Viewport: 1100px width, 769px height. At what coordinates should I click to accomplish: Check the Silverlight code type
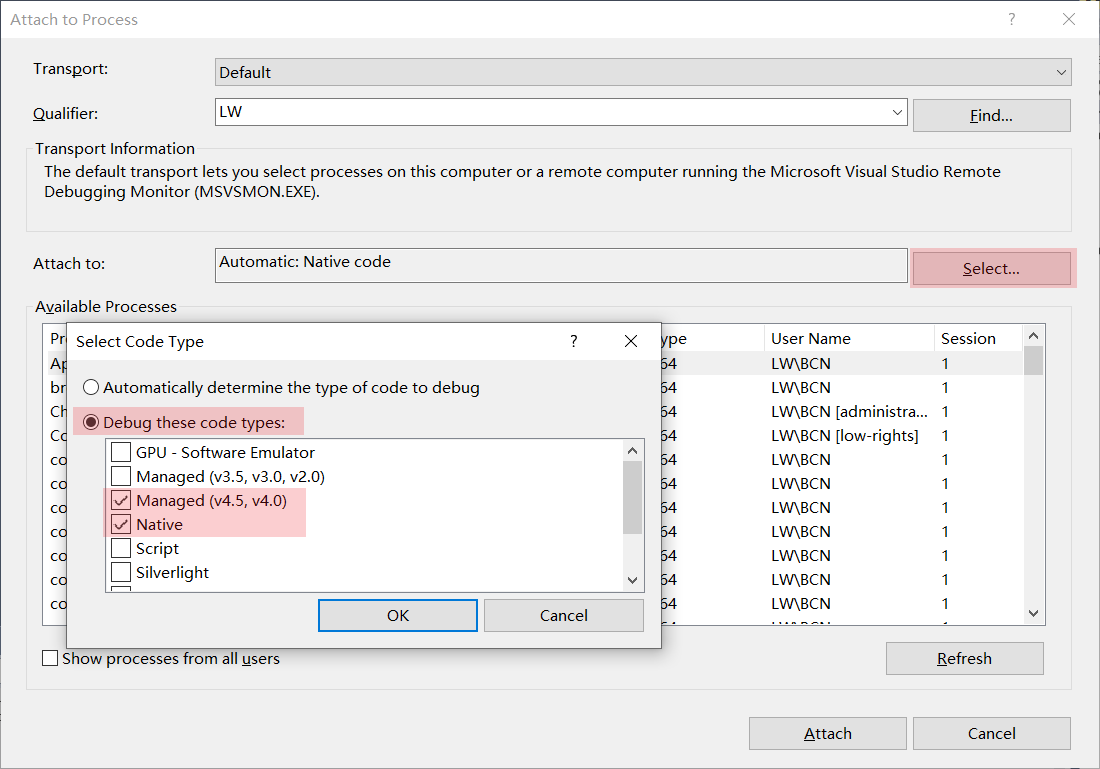[x=121, y=572]
